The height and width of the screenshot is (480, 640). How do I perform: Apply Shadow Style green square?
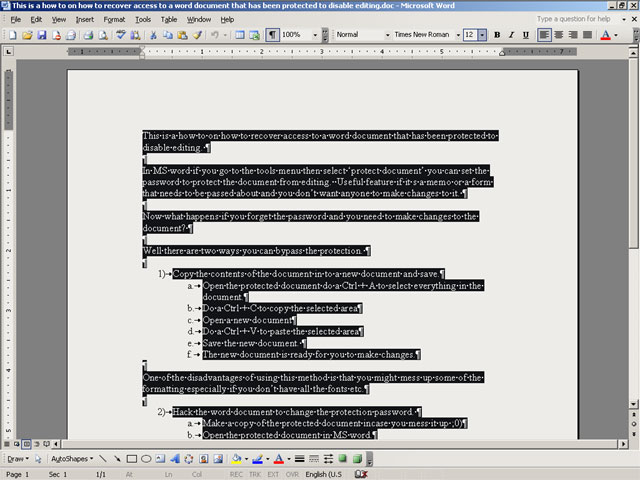click(x=342, y=459)
